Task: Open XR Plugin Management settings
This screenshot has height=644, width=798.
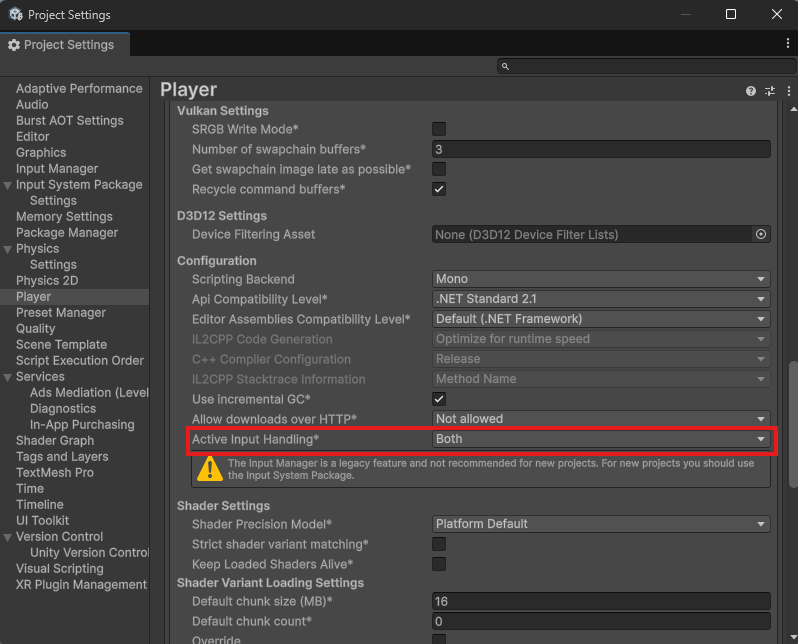Action: [81, 584]
